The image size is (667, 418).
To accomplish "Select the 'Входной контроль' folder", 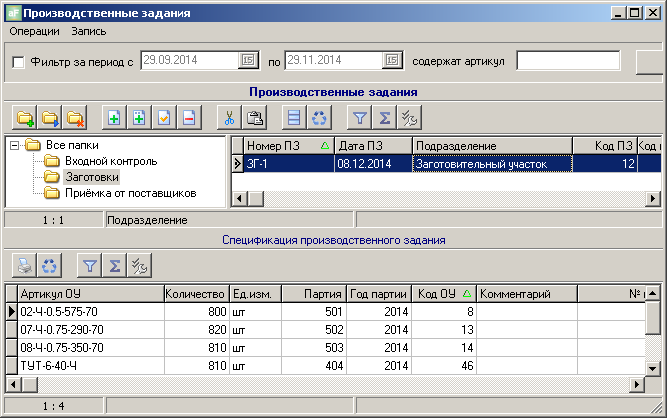I will point(111,161).
